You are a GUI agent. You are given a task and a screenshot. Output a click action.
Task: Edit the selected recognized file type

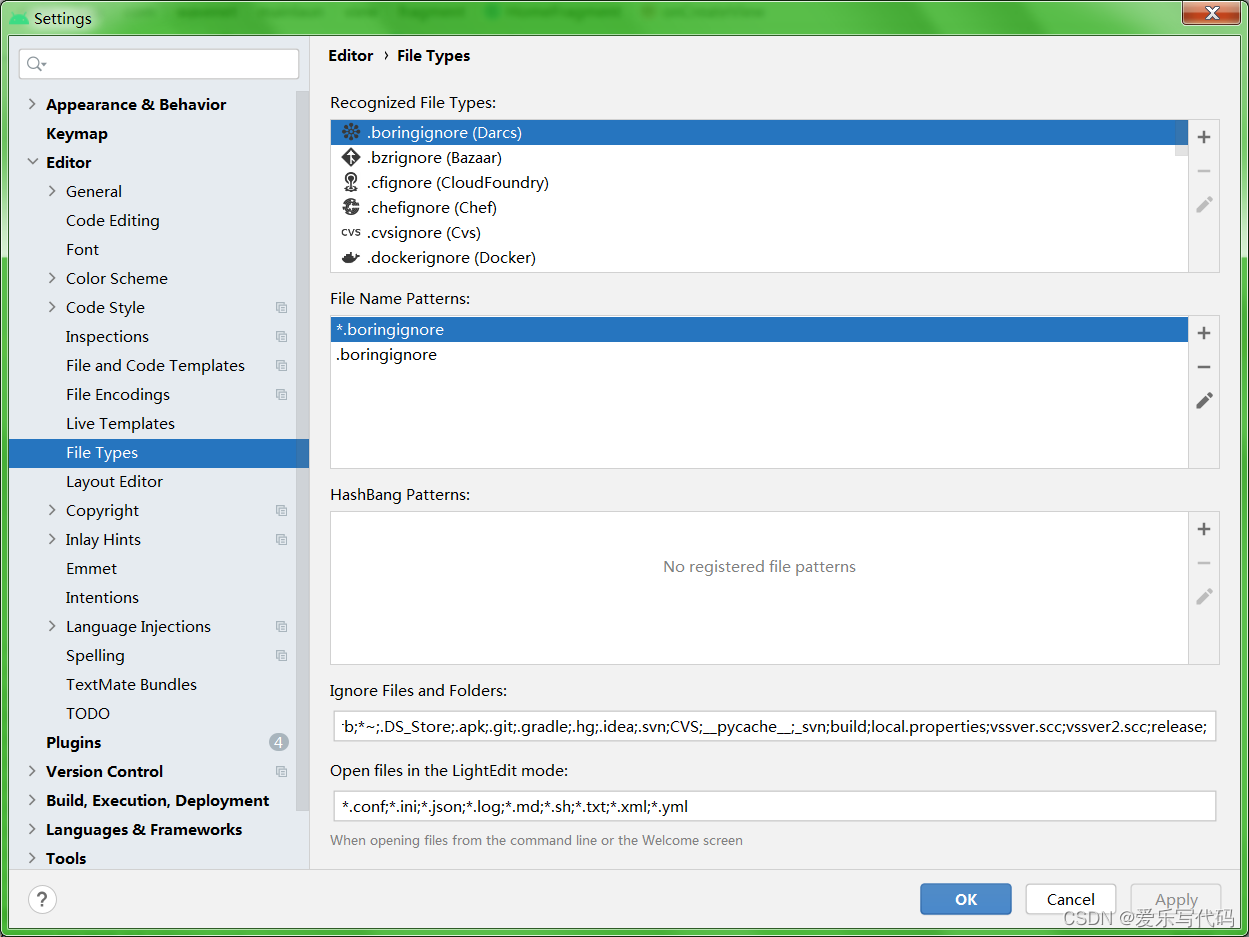tap(1204, 204)
